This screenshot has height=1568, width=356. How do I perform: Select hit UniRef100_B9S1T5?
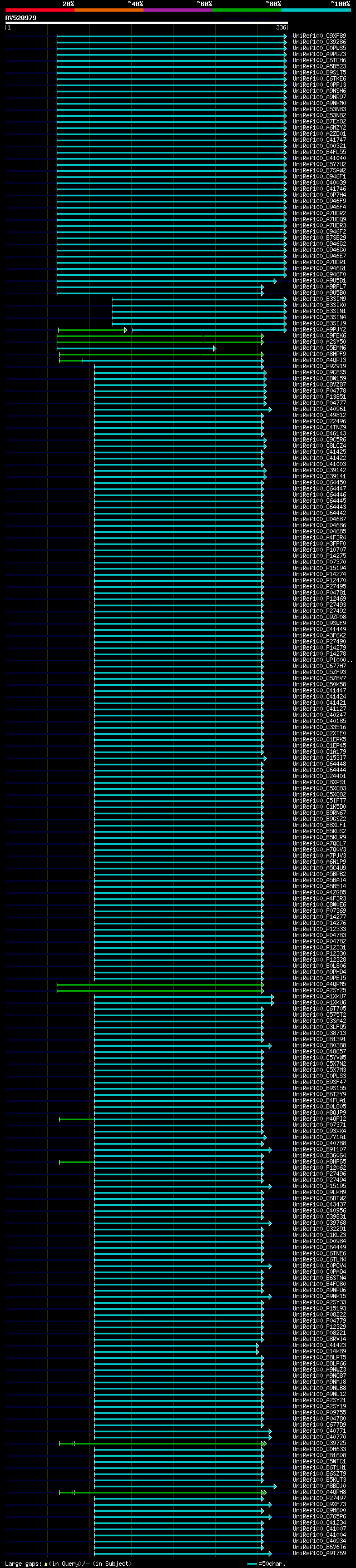click(319, 72)
